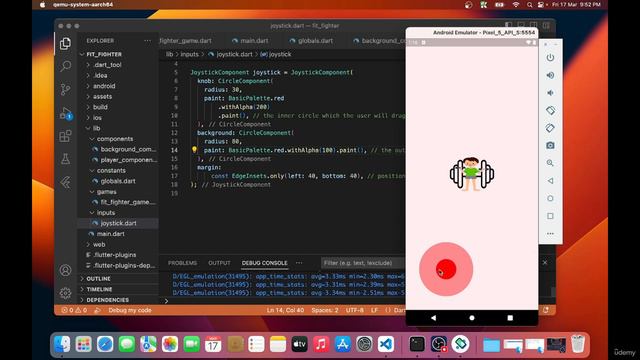
Task: Open the Testing flask view
Action: (65, 159)
